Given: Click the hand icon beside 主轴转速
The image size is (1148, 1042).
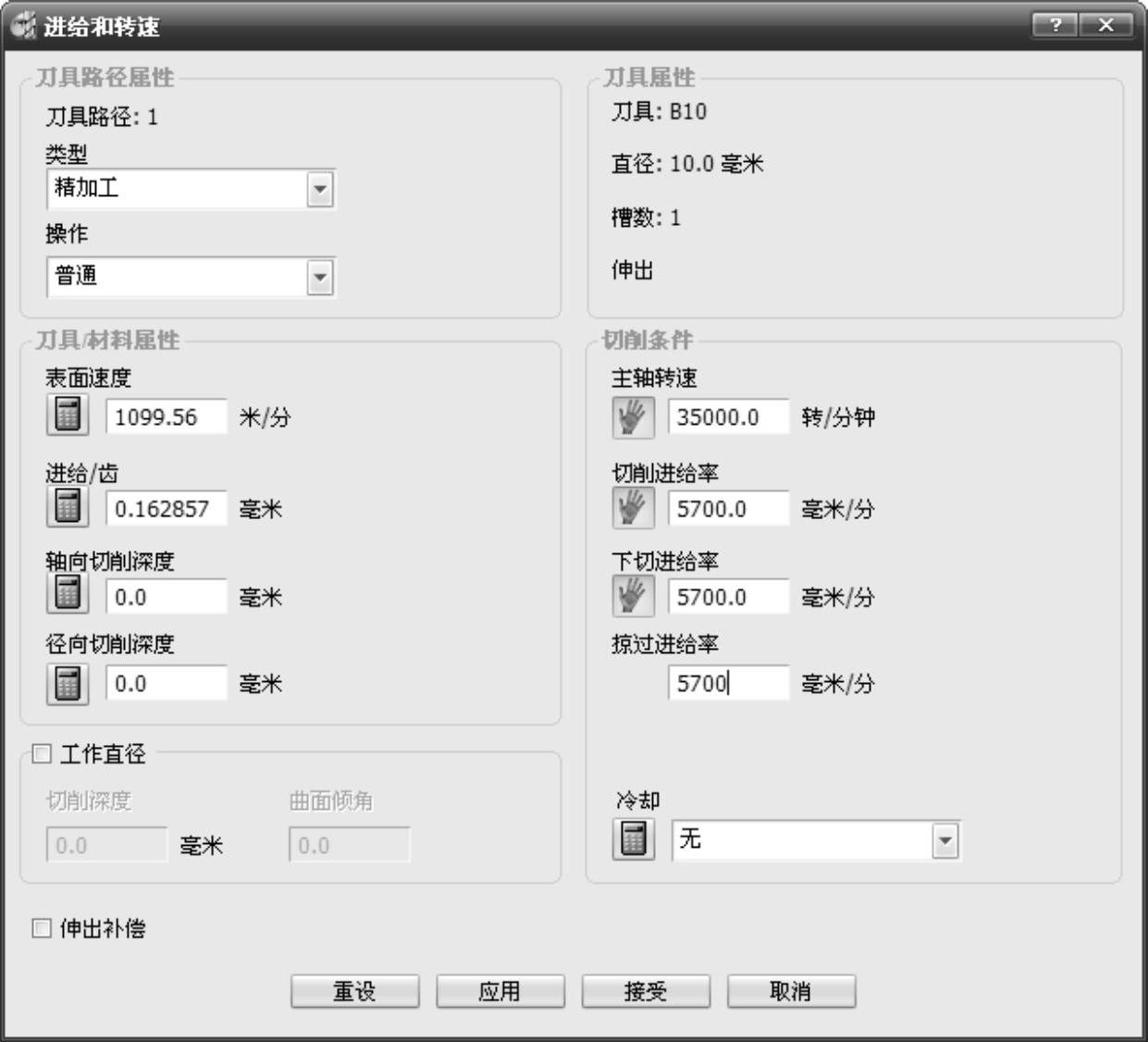Looking at the screenshot, I should 633,417.
